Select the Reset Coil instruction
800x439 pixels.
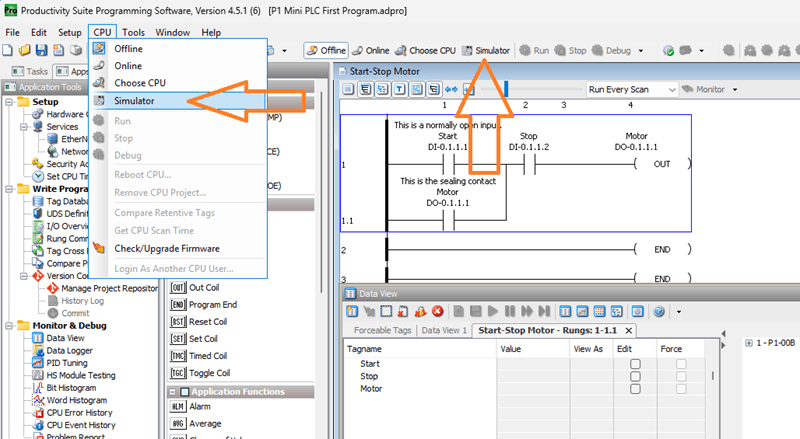[199, 322]
